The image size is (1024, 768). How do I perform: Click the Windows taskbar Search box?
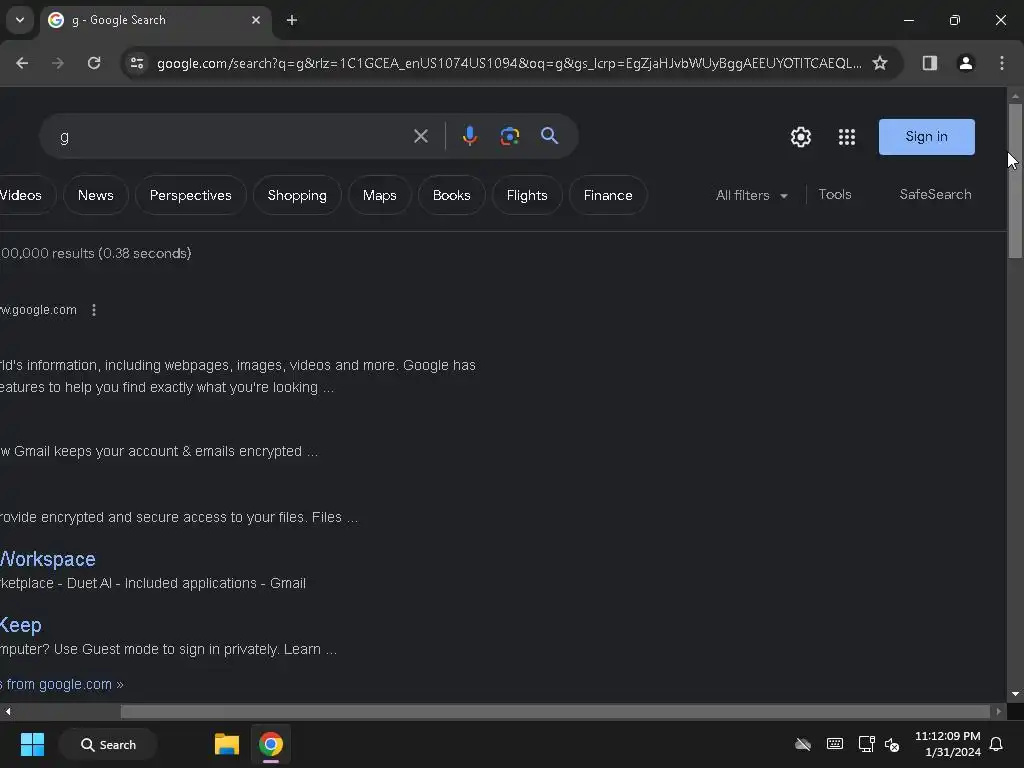click(108, 744)
